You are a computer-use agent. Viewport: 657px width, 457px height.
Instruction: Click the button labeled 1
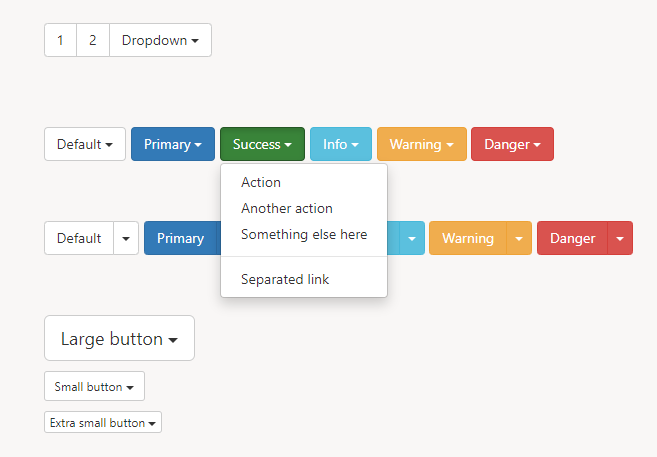(x=60, y=40)
